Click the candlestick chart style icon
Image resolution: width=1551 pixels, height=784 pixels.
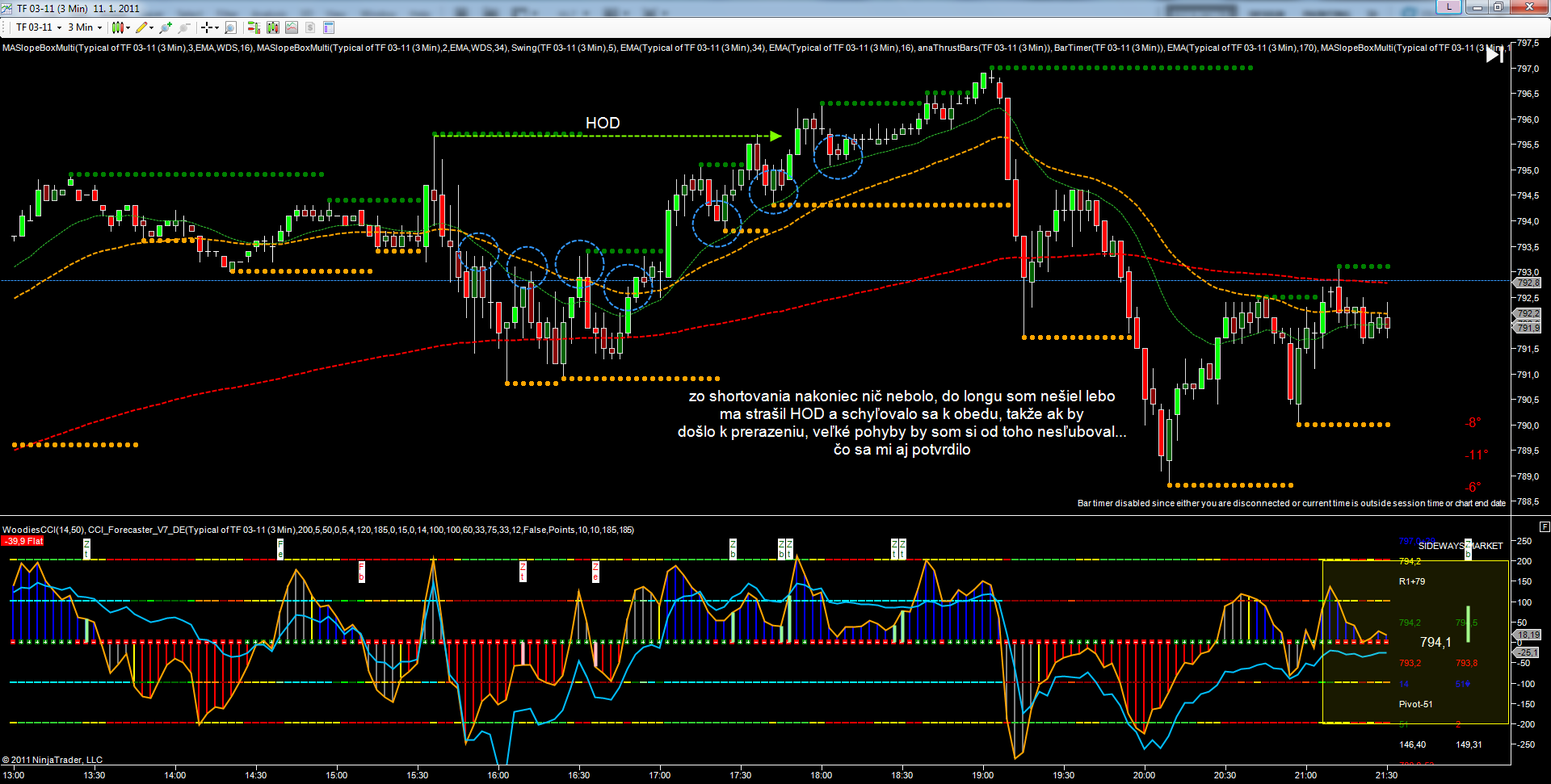coord(118,27)
